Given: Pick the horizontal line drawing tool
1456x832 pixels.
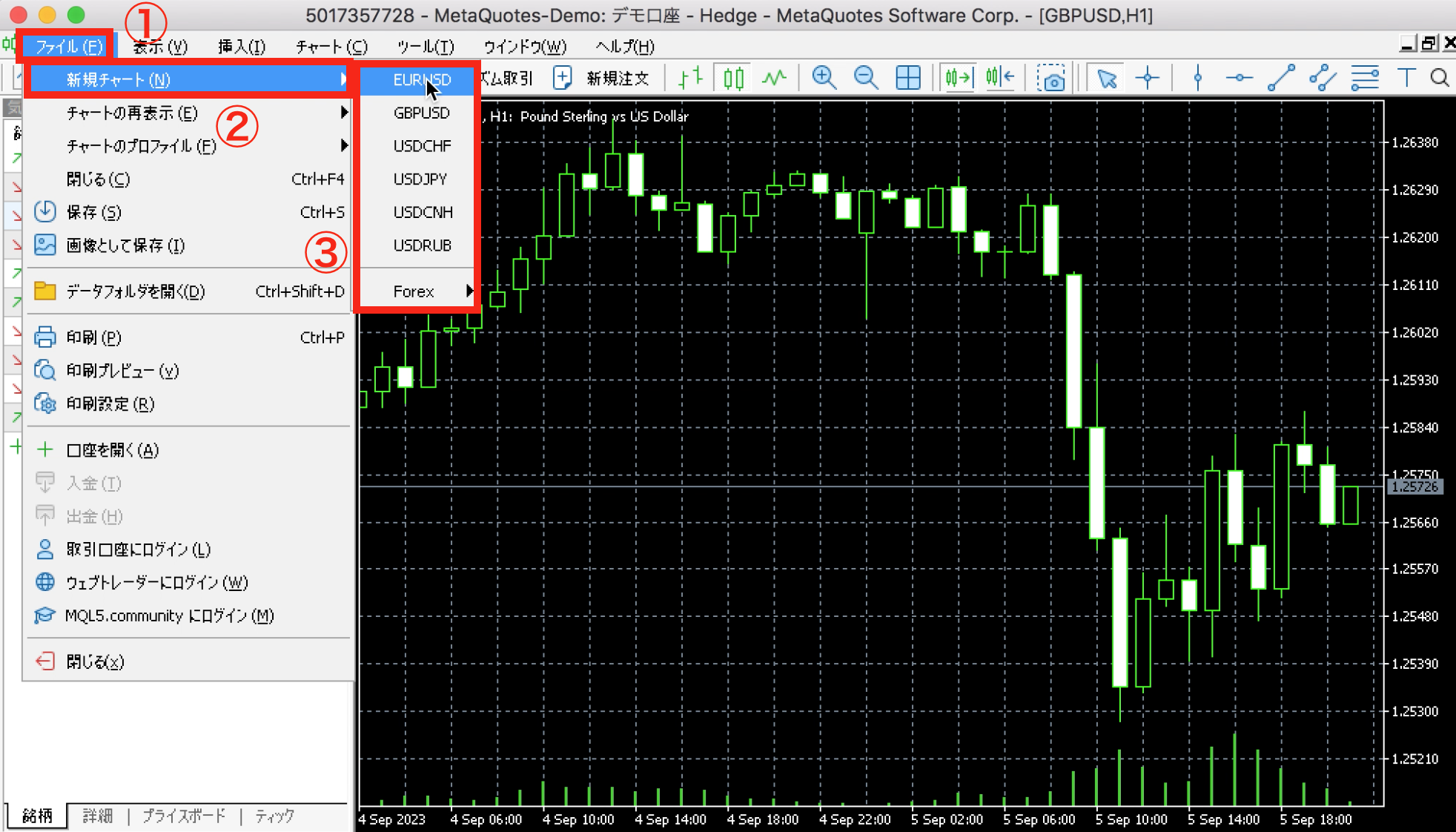Looking at the screenshot, I should point(1239,78).
